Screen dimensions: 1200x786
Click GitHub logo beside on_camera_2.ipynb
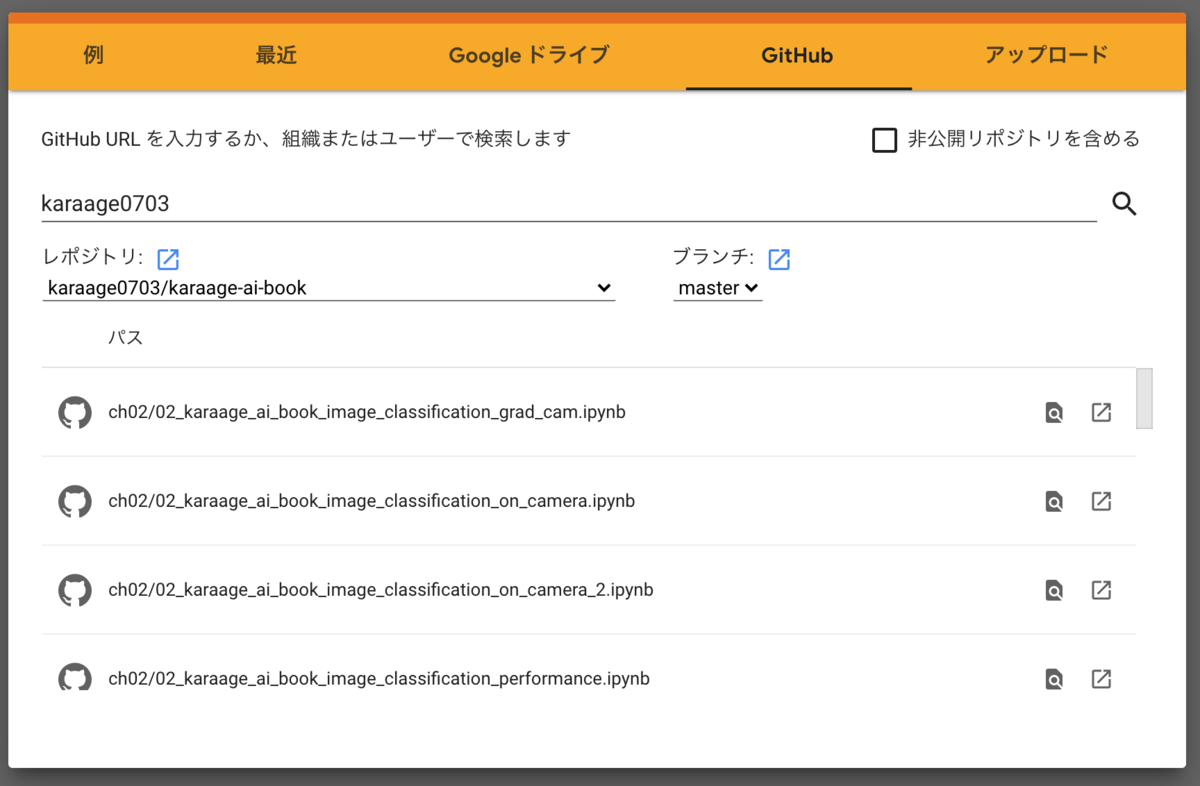[x=75, y=590]
